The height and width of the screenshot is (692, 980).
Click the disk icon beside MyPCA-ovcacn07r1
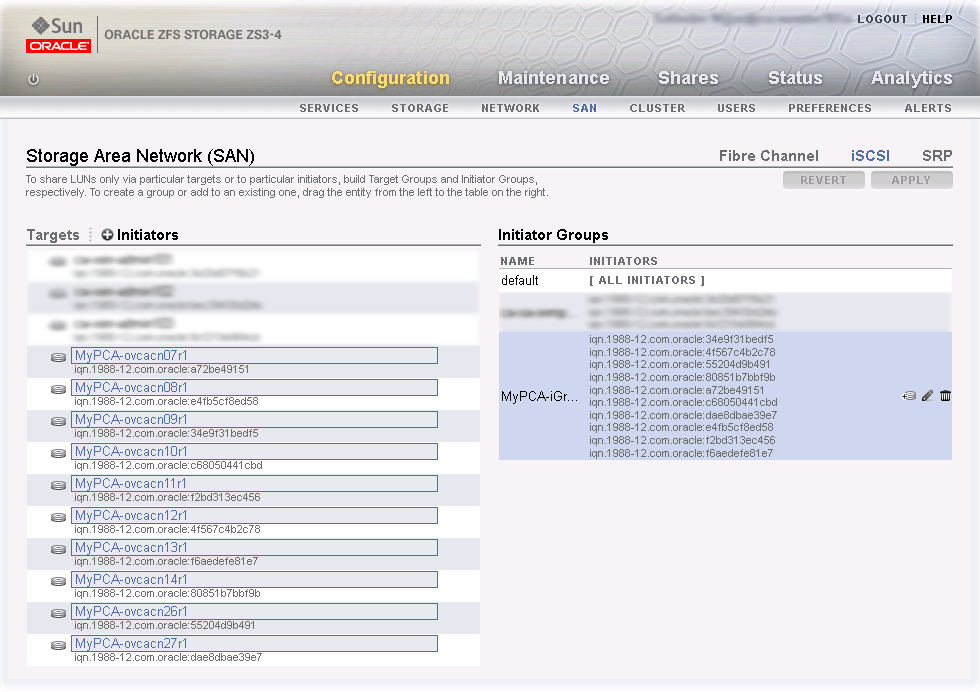click(57, 357)
